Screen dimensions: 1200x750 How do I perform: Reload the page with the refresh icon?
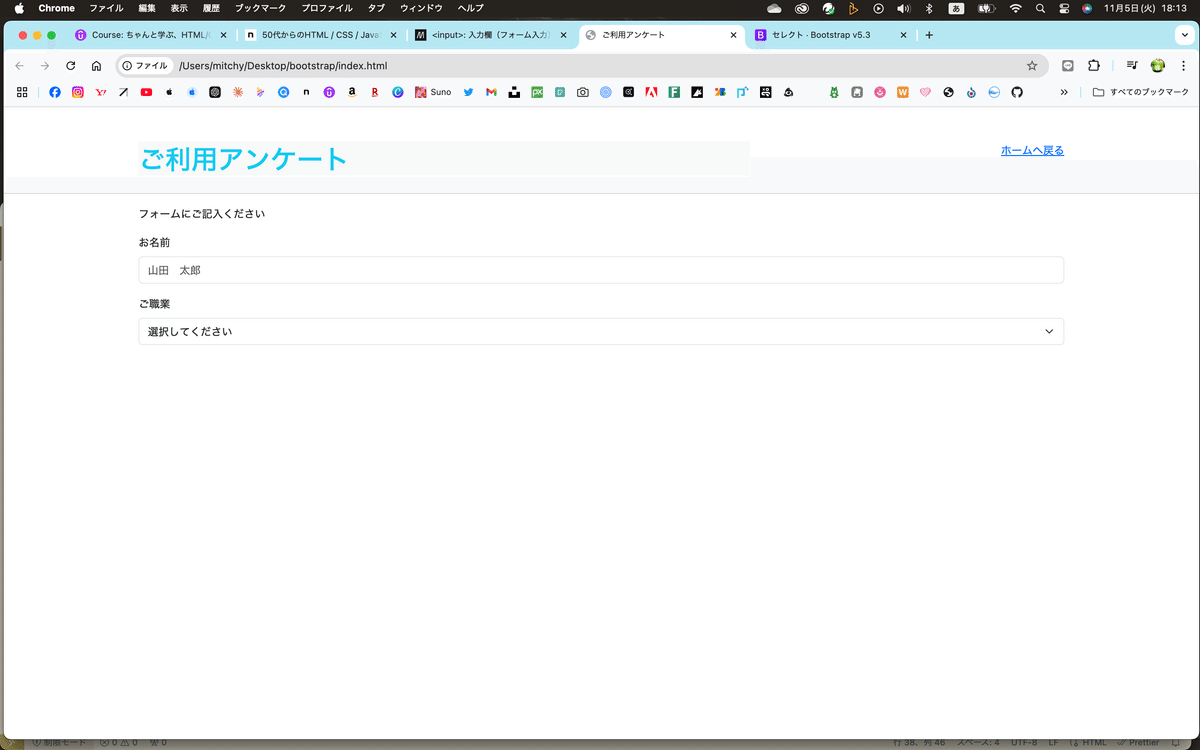70,65
